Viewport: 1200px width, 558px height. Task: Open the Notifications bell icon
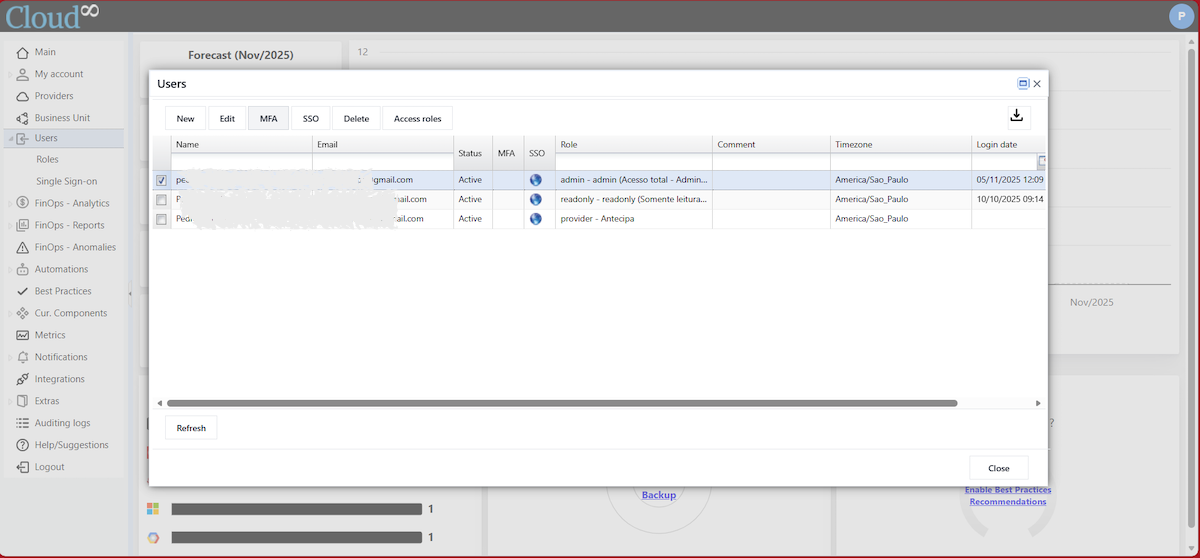[22, 357]
